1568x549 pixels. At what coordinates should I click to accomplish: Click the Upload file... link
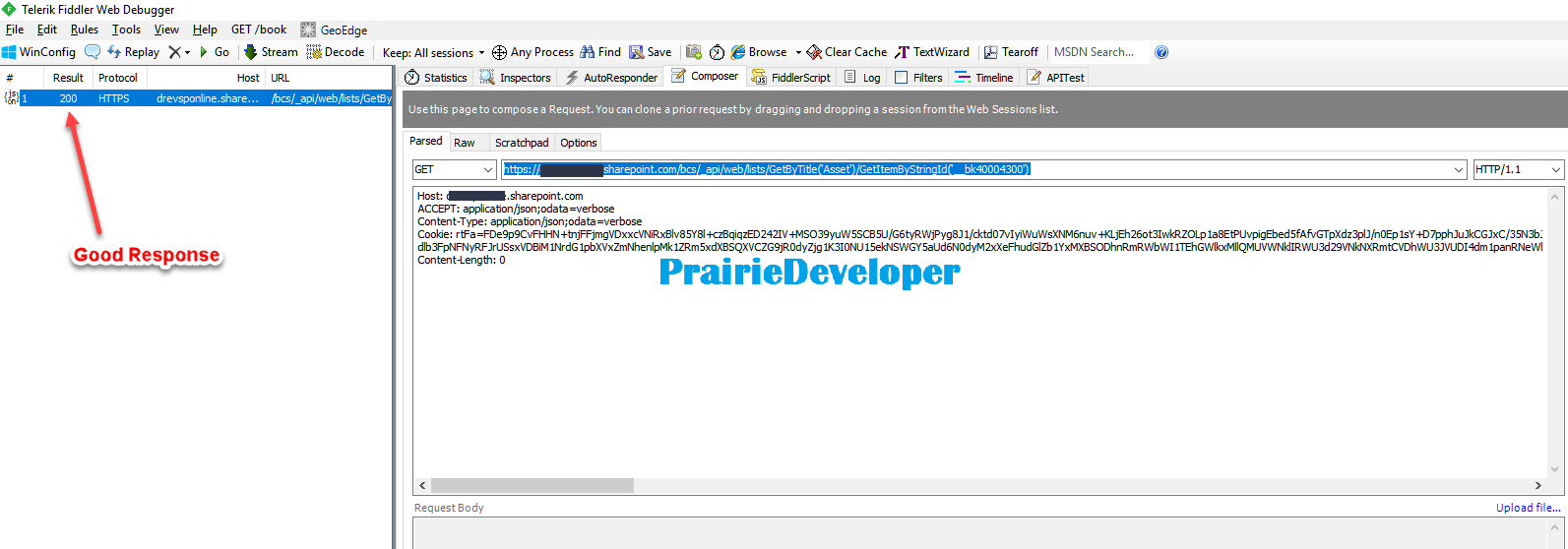pyautogui.click(x=1529, y=508)
